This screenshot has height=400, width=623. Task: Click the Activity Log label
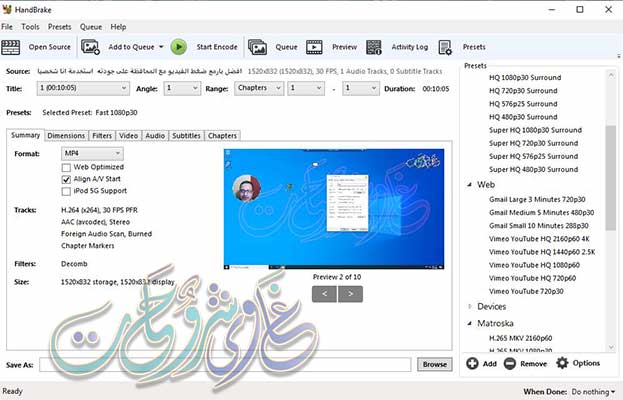pos(410,47)
